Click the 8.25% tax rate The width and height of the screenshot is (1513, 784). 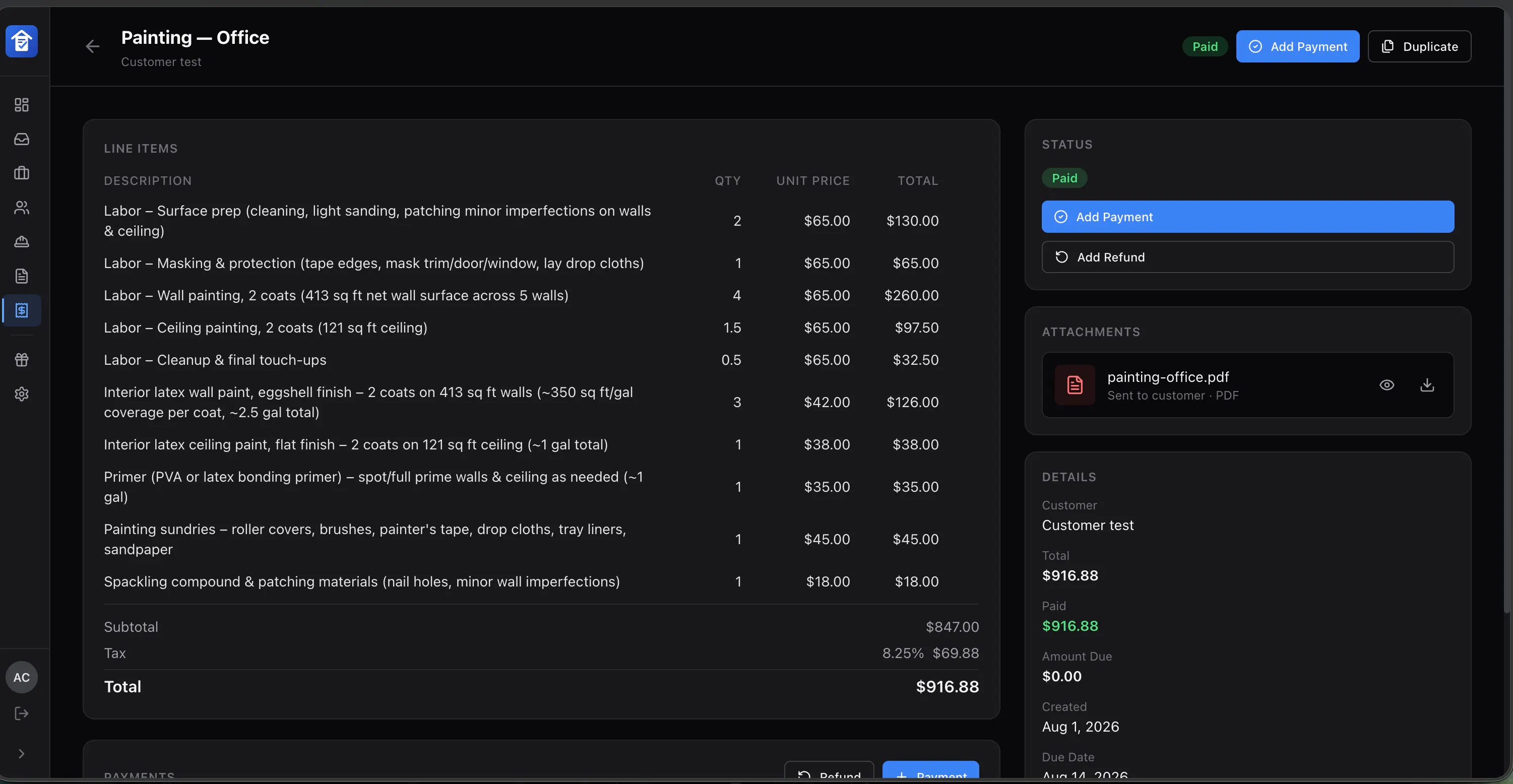coord(903,653)
